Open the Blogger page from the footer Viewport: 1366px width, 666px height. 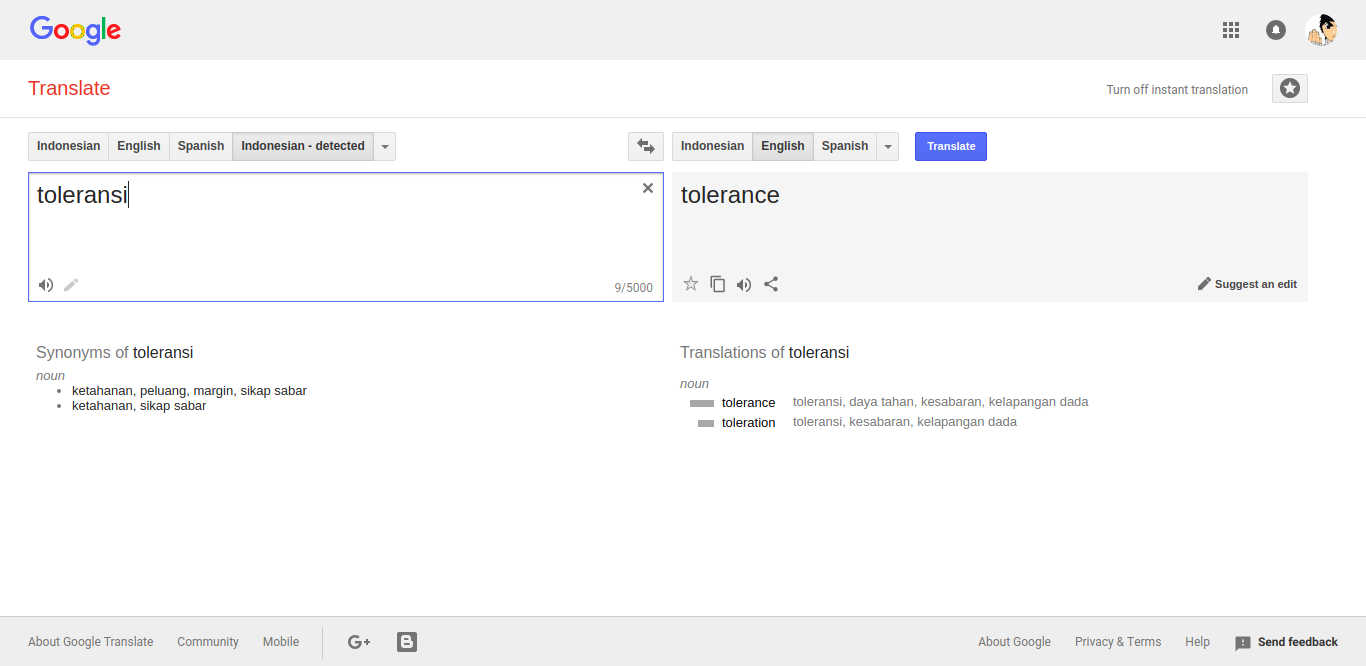coord(406,641)
